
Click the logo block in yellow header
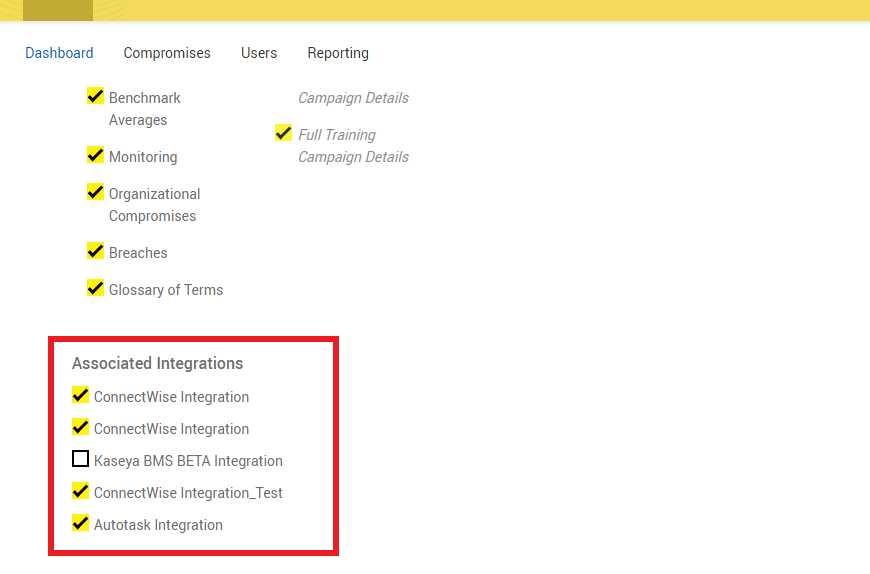pyautogui.click(x=58, y=10)
